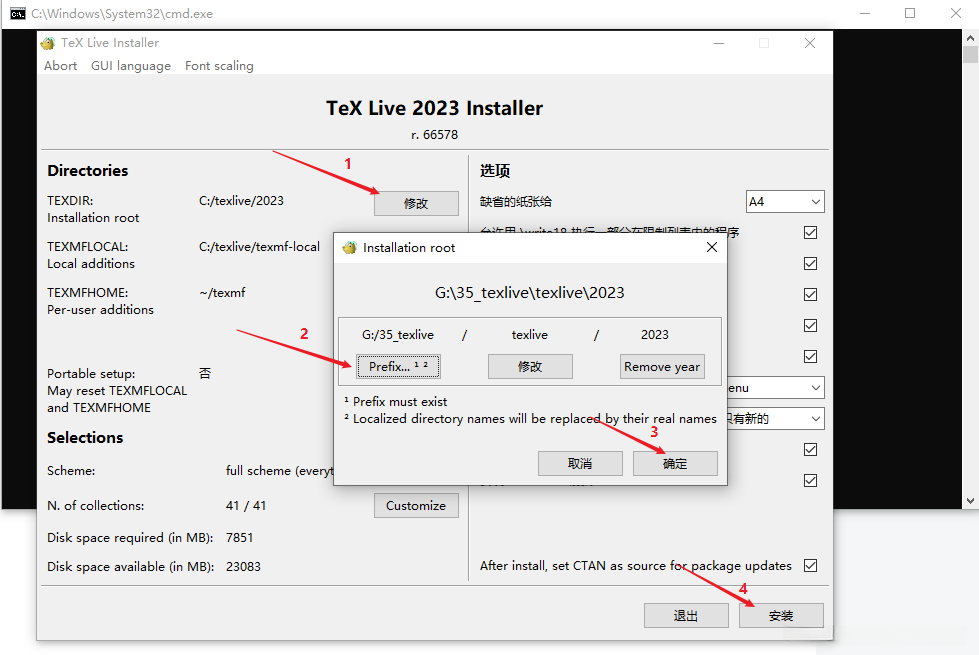Viewport: 979px width, 655px height.
Task: Click the 'r. 66578' revision text
Action: 435,135
